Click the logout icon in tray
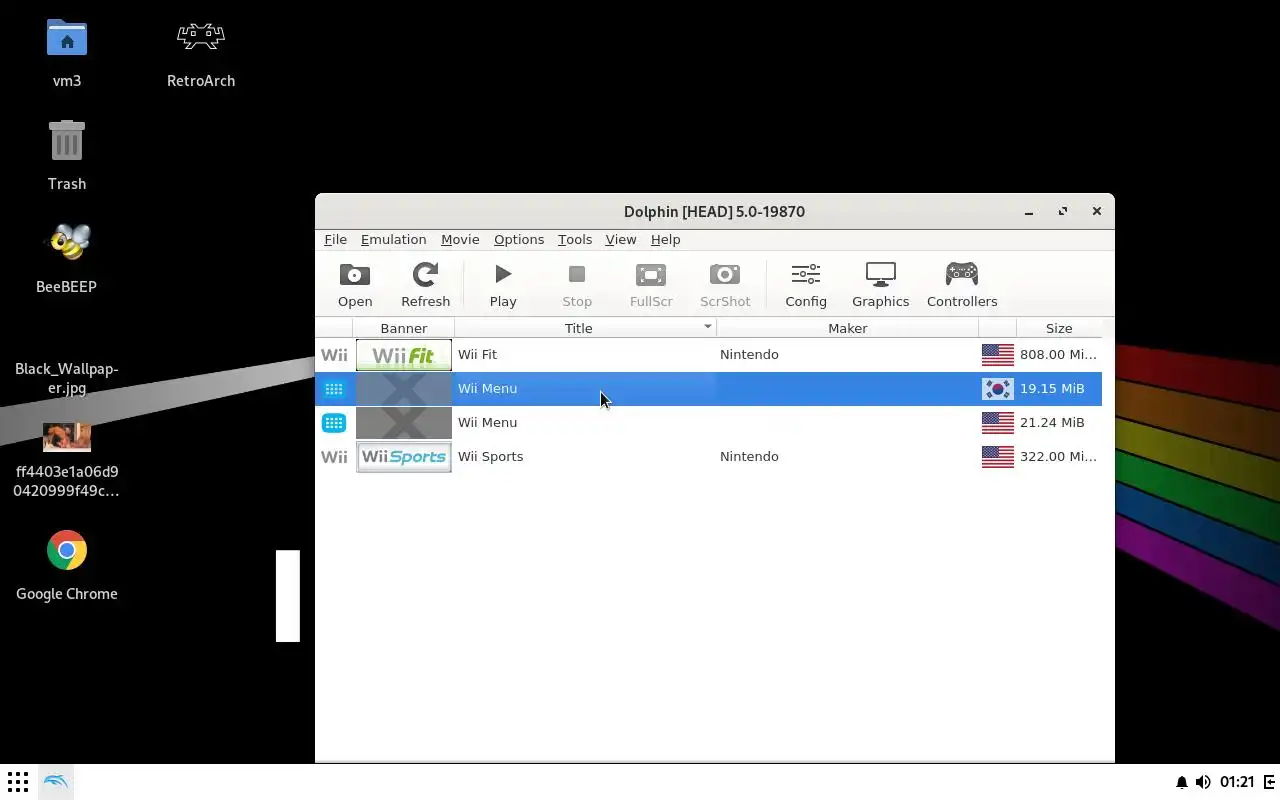Image resolution: width=1280 pixels, height=800 pixels. (1270, 782)
